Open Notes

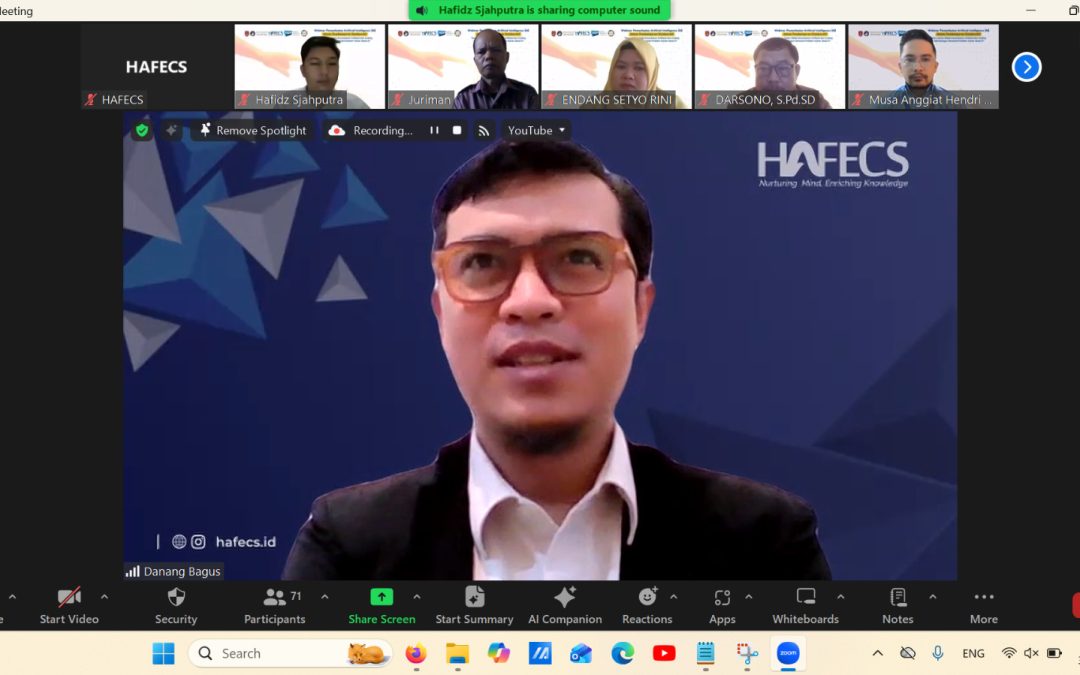click(x=897, y=606)
